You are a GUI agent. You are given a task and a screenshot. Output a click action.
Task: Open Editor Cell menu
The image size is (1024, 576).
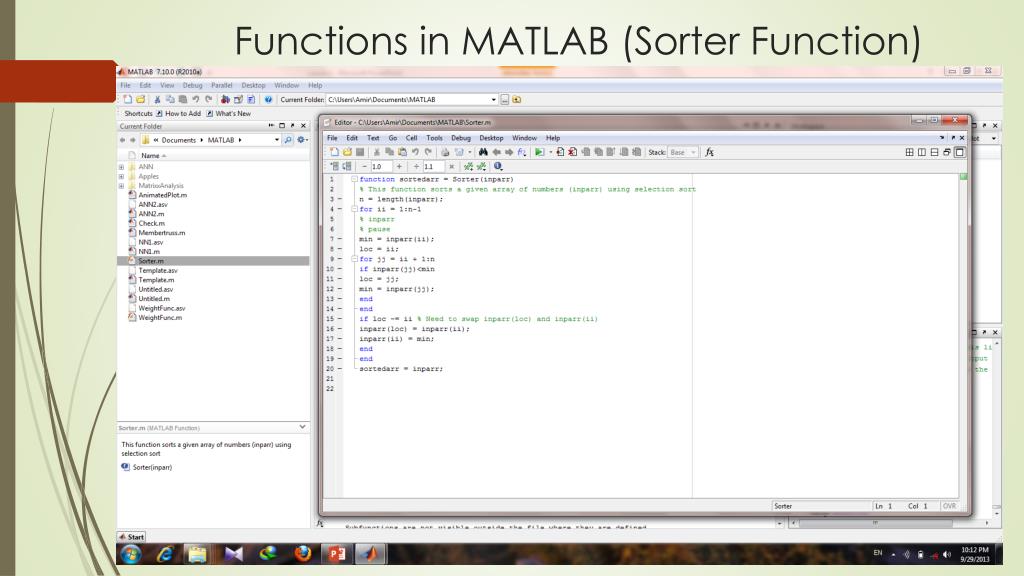click(x=411, y=138)
